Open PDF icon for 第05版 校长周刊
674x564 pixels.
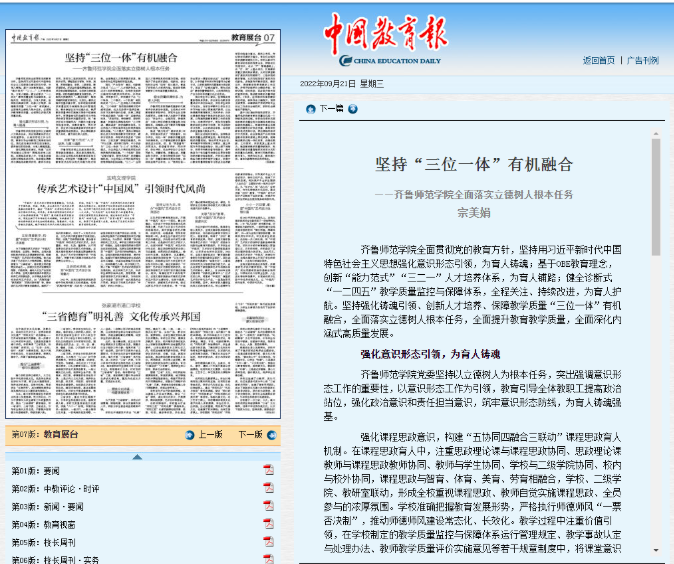(x=268, y=542)
